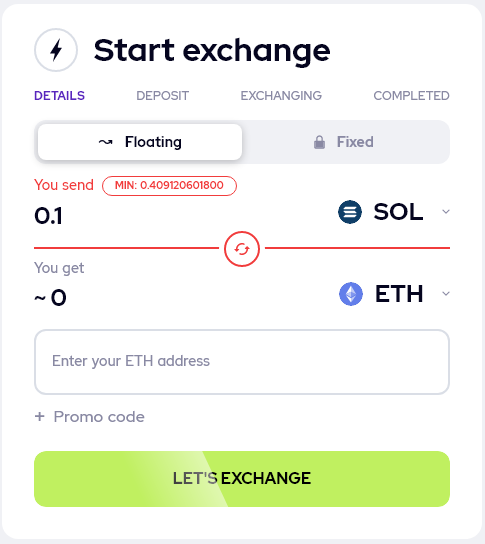
Task: Select the EXCHANGING step tab
Action: tap(281, 95)
